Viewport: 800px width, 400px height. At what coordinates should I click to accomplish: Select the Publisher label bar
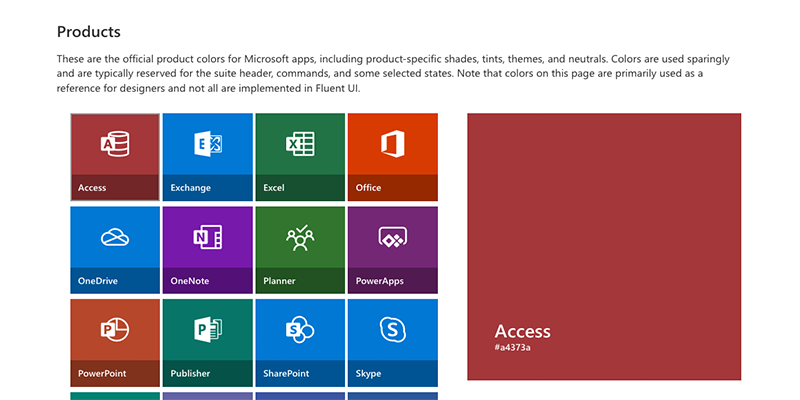coord(208,373)
